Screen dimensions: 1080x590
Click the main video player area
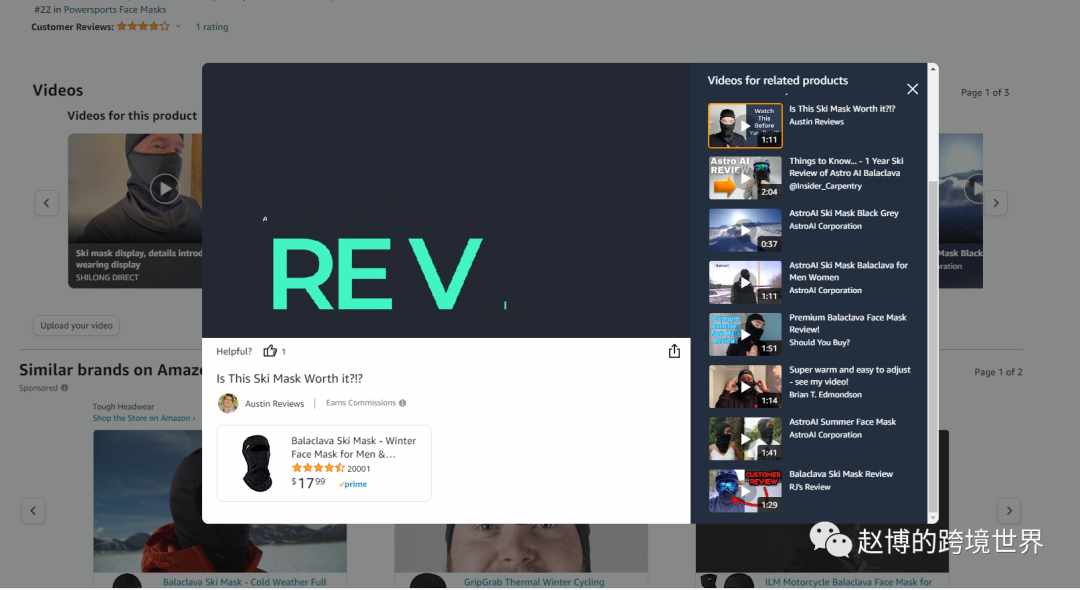click(x=446, y=200)
